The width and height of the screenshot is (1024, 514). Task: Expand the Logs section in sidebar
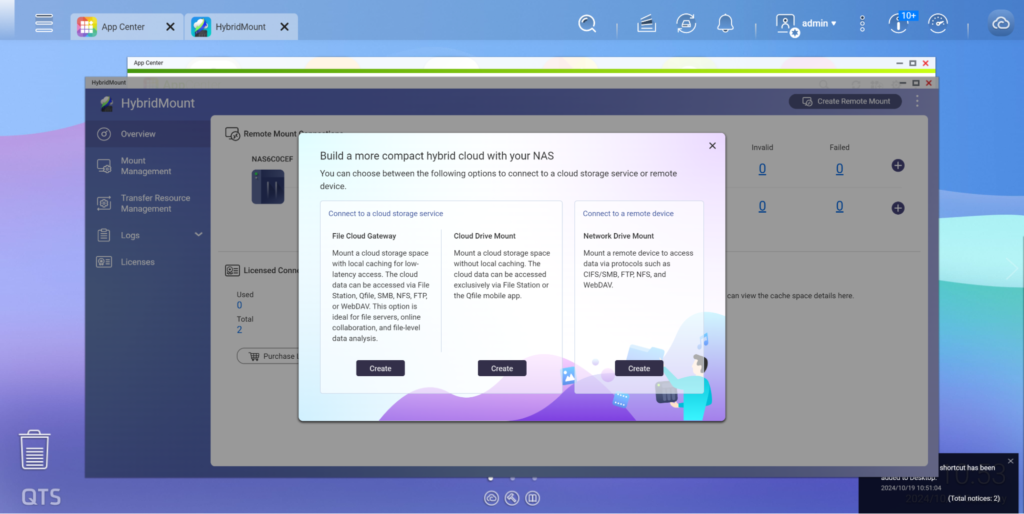[198, 235]
